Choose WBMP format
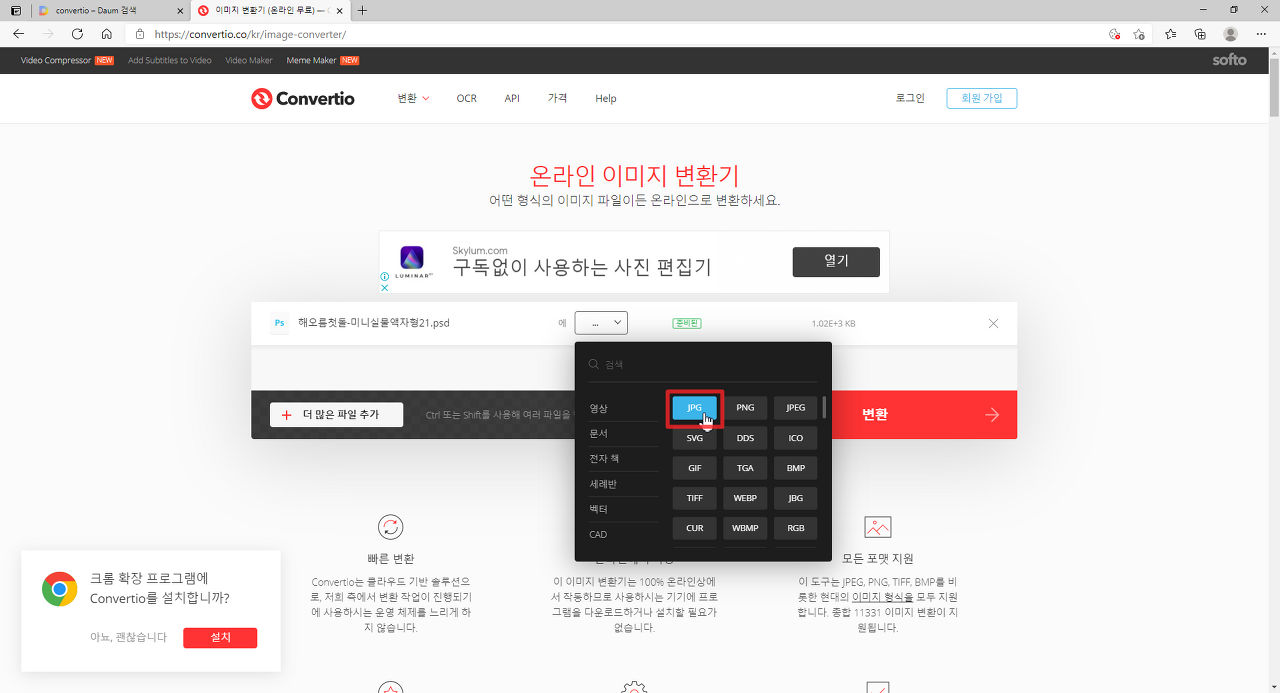The height and width of the screenshot is (693, 1280). pos(745,528)
